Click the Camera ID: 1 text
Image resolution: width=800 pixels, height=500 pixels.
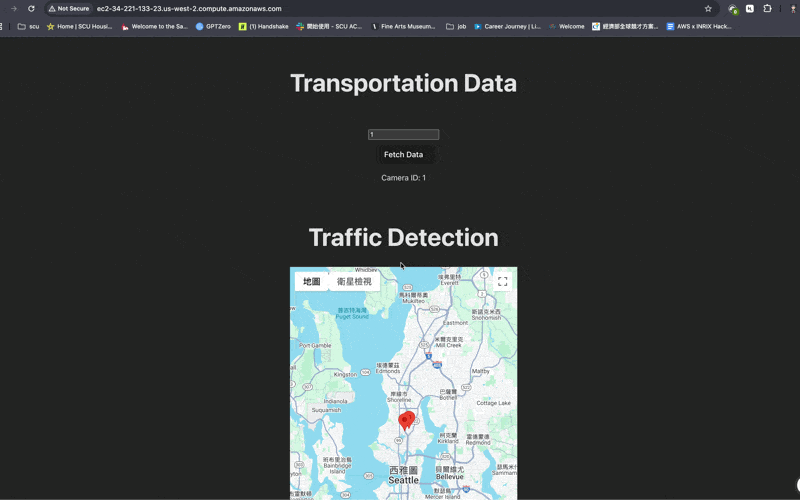pyautogui.click(x=404, y=178)
